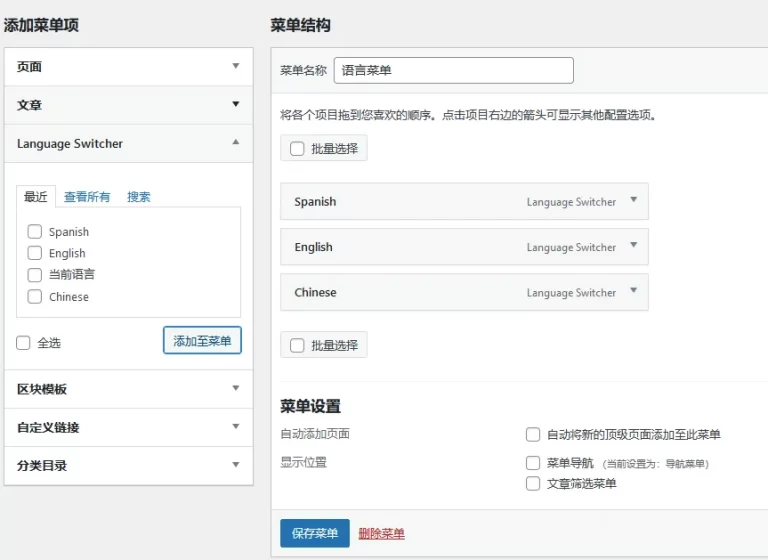This screenshot has width=768, height=560.
Task: Check the Chinese language checkbox
Action: (35, 296)
